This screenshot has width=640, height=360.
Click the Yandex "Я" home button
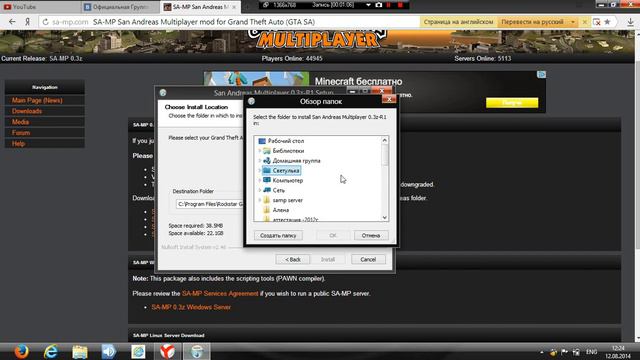pos(28,22)
